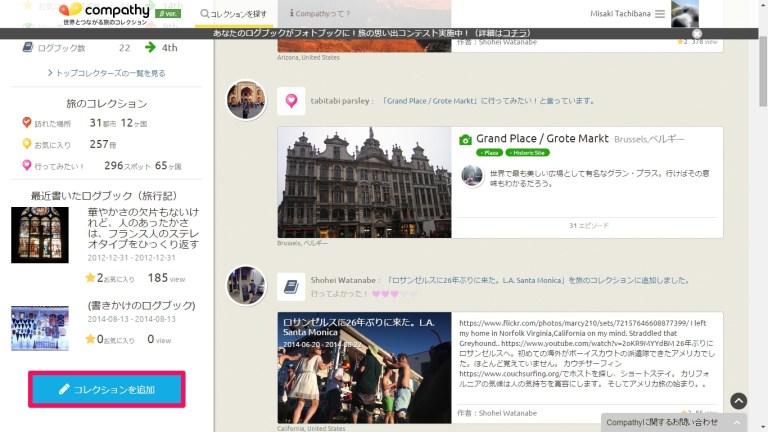Viewport: 768px width, 432px height.
Task: Click the page vertical scrollbar thumb
Action: point(763,70)
